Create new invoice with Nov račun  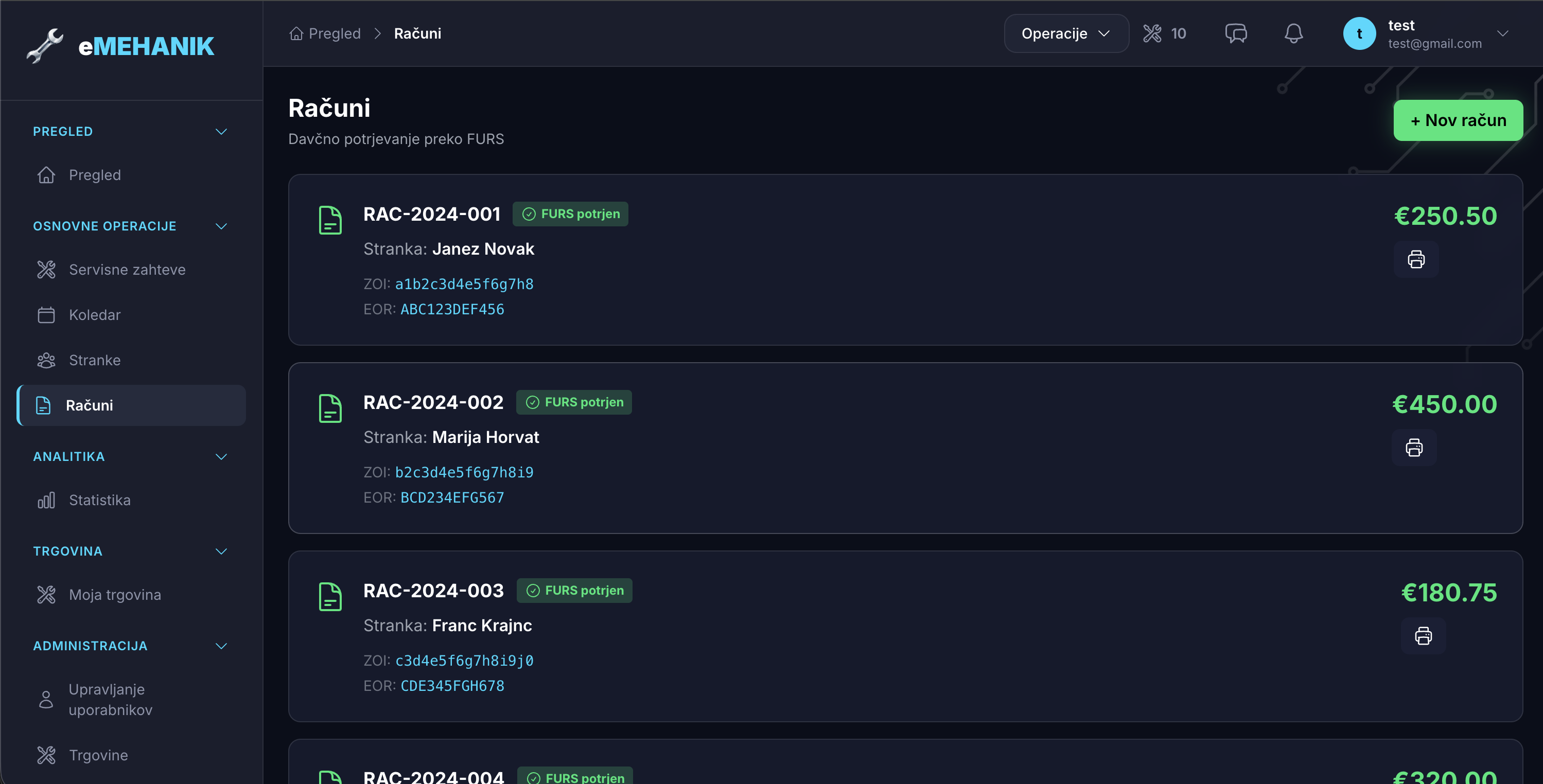1458,120
